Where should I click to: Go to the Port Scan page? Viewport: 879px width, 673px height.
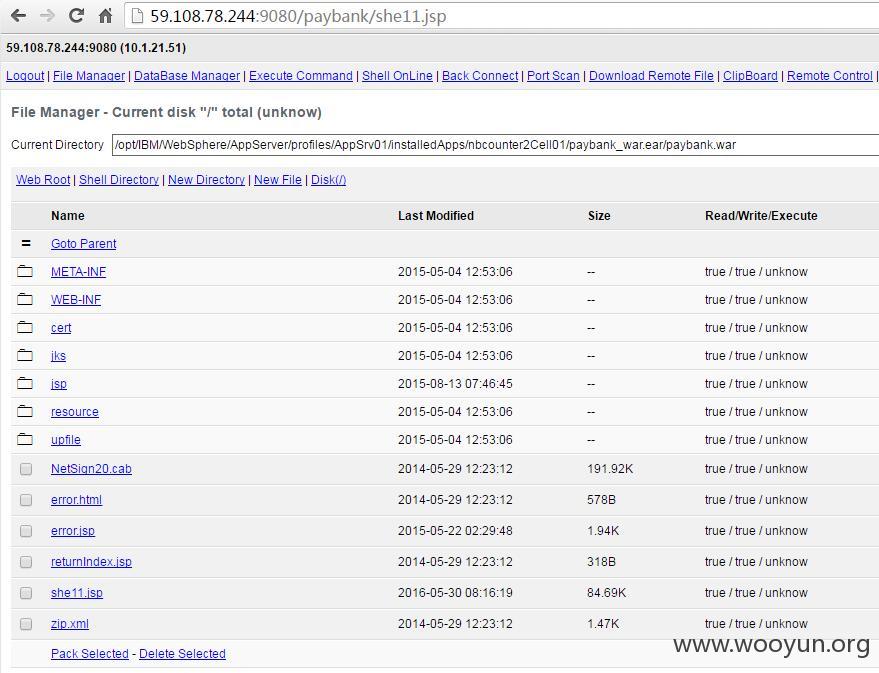[553, 76]
